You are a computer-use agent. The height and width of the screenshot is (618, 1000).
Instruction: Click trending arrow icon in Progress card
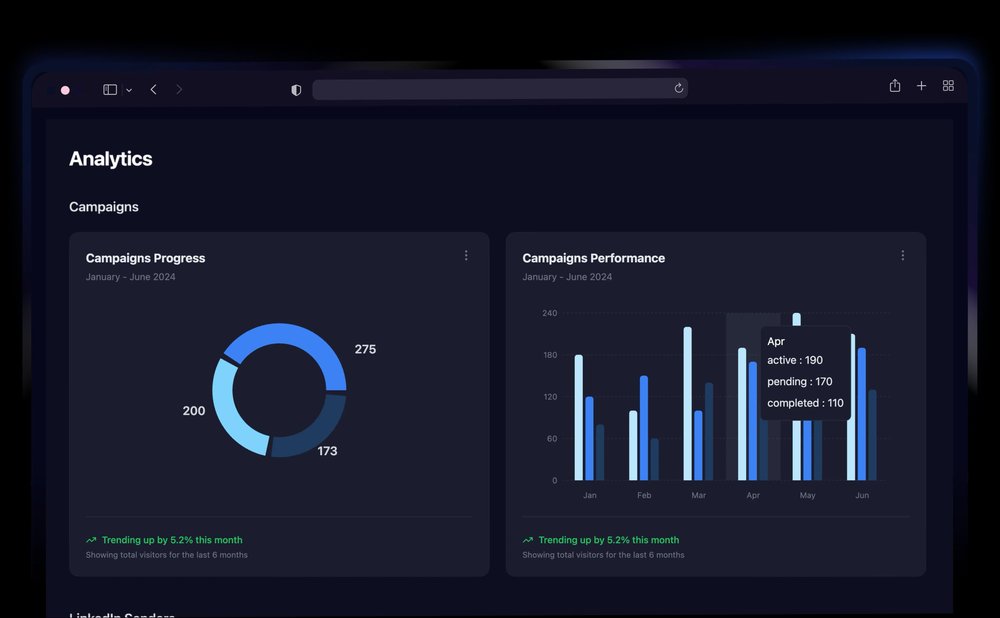point(91,540)
